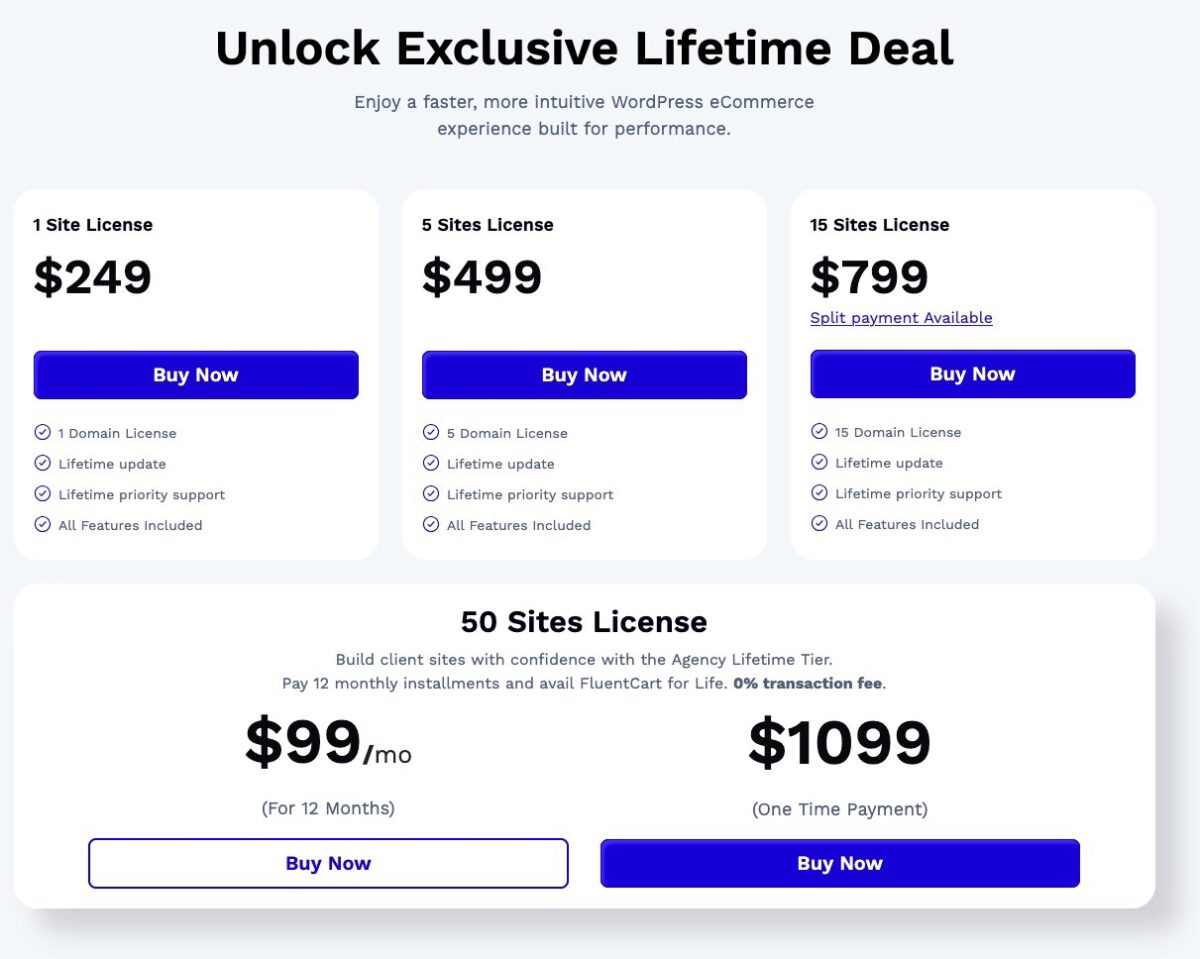Click the 5 Sites License card title
Screen dimensions: 1200x959
tap(487, 225)
